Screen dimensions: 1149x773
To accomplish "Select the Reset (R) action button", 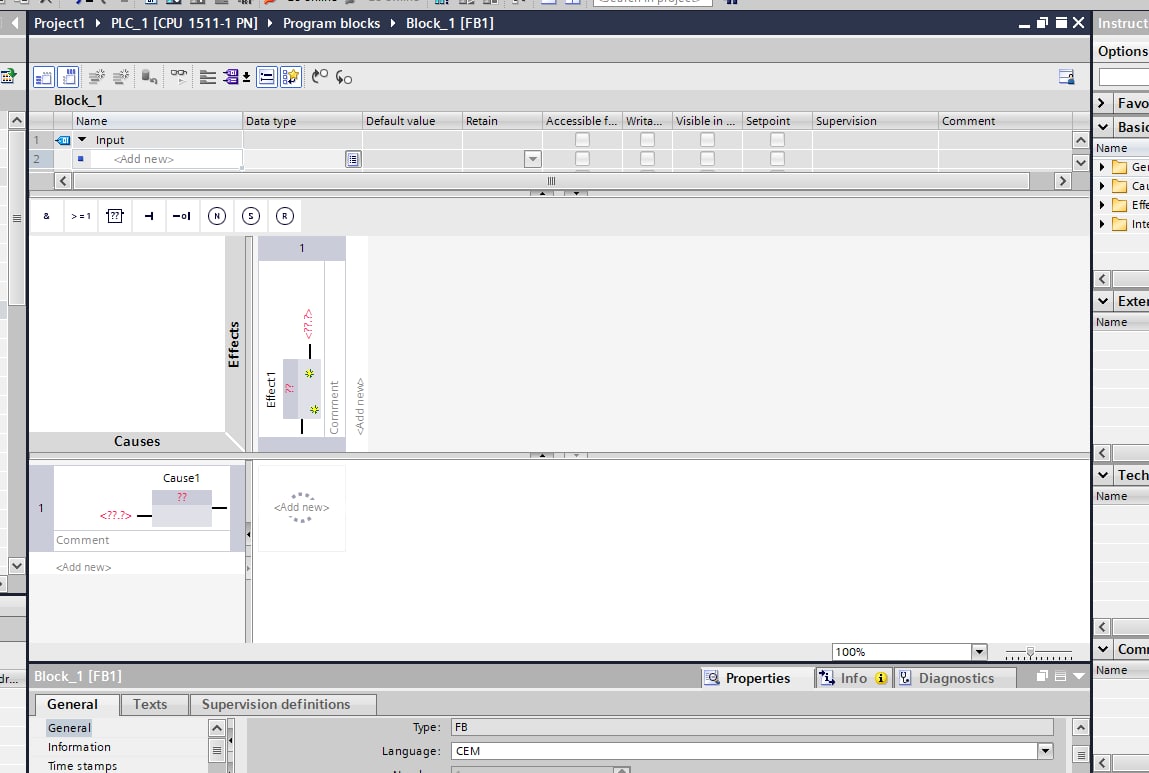I will 284,216.
